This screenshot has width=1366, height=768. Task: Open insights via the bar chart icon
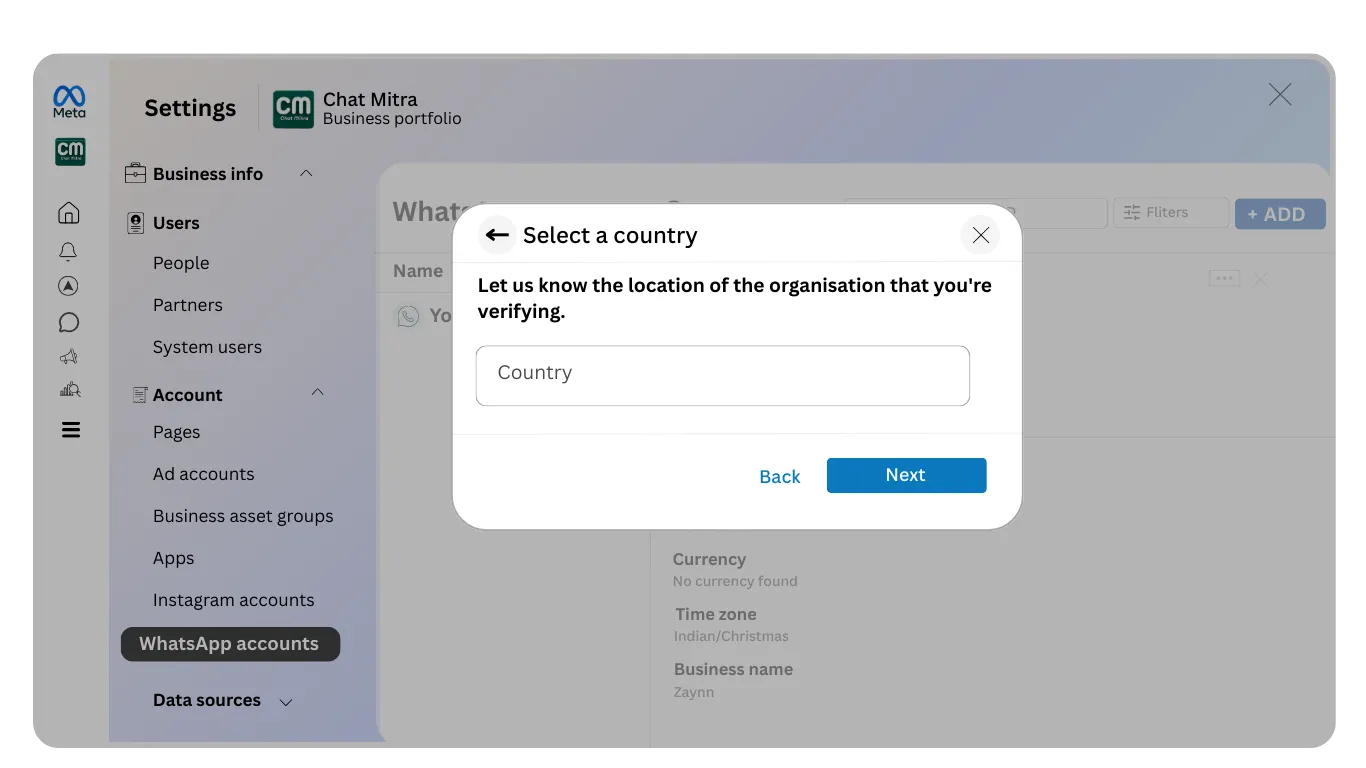click(x=68, y=390)
